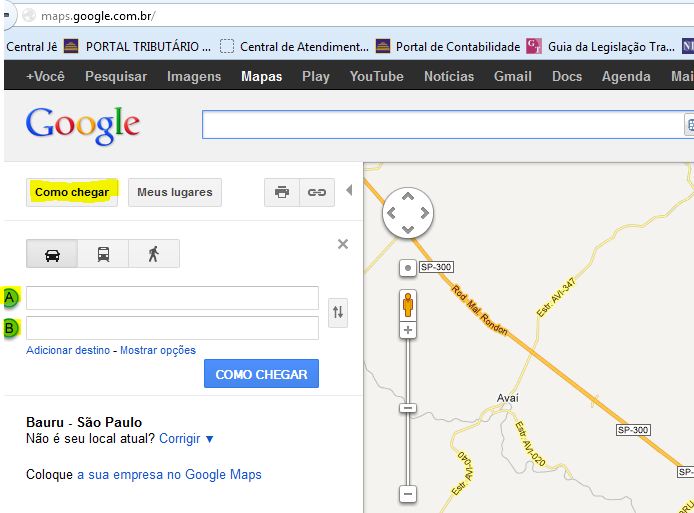Open Agenda in the top bar
This screenshot has height=513, width=694.
[x=626, y=76]
